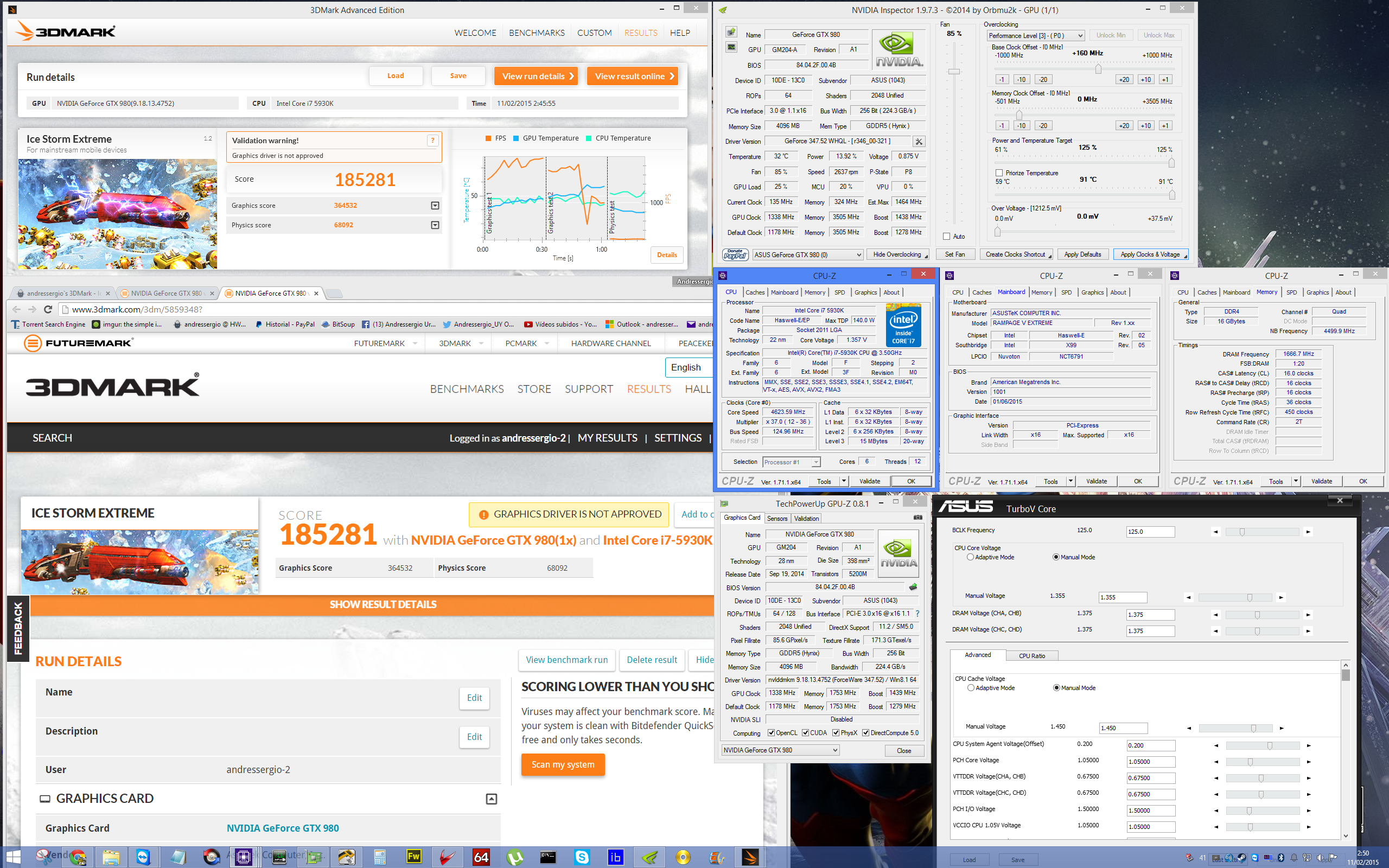The image size is (1389, 868).
Task: Switch to the Sensors tab in GPU-Z
Action: (777, 519)
